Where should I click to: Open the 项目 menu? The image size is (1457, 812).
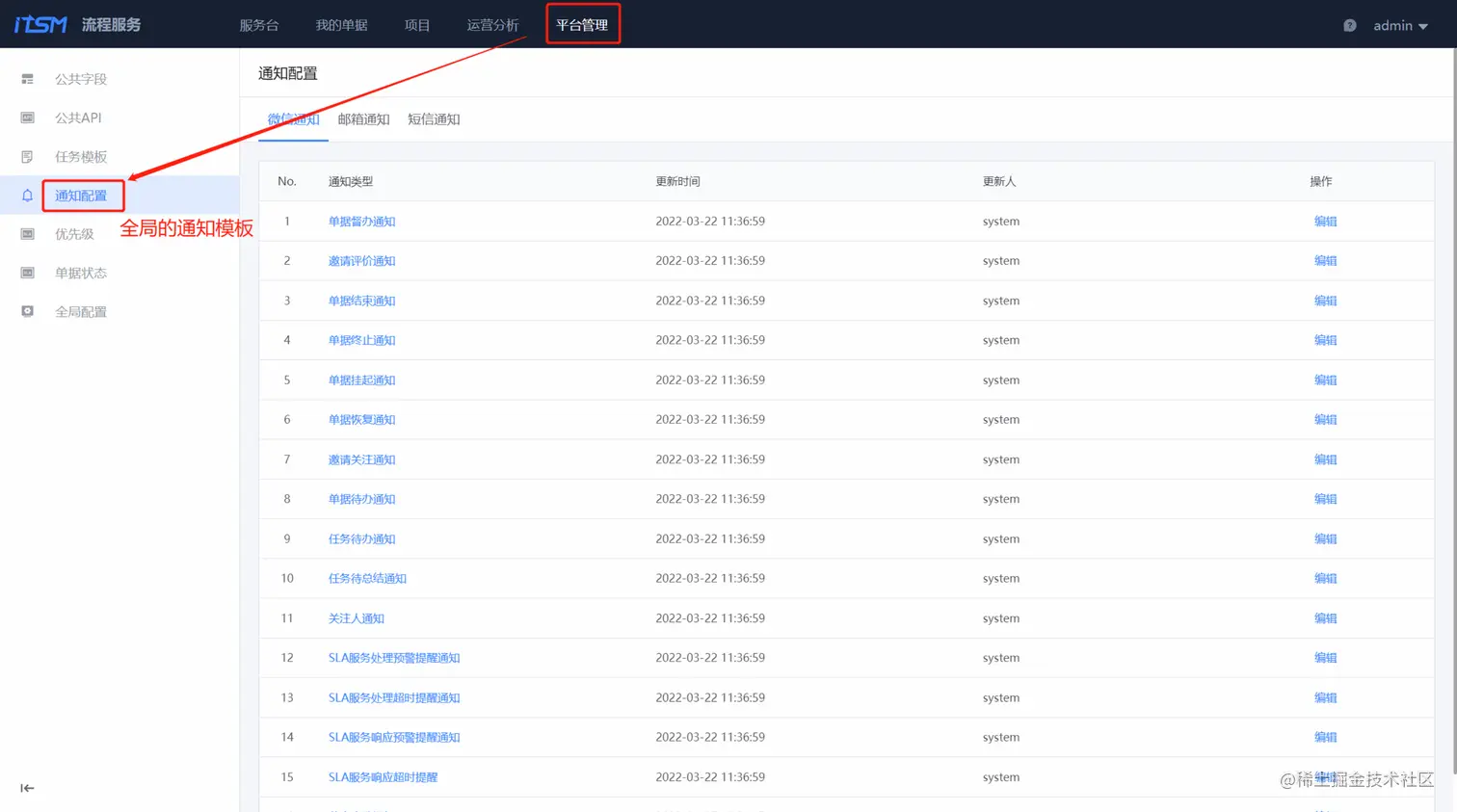click(x=417, y=25)
